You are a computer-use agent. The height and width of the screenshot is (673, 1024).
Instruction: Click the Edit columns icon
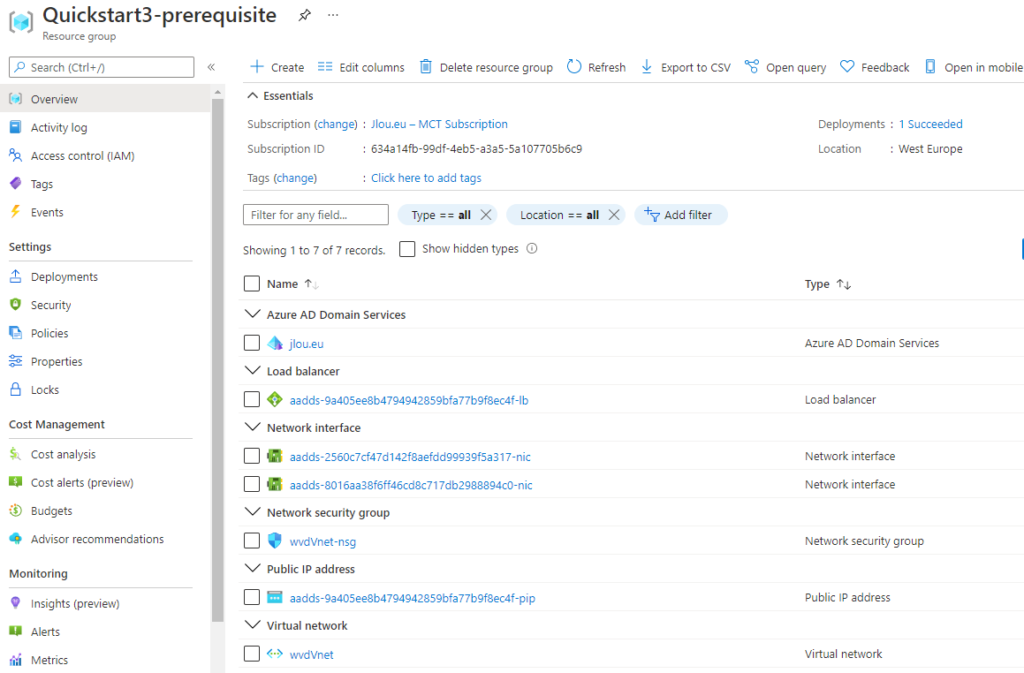pyautogui.click(x=325, y=67)
